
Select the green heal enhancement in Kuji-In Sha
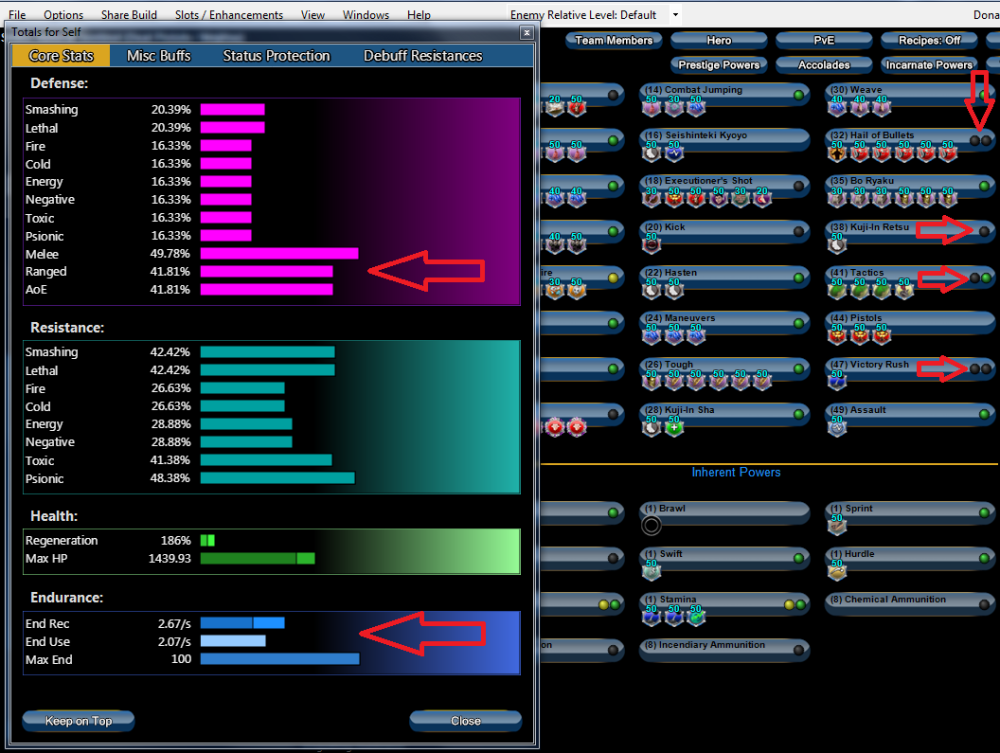pyautogui.click(x=675, y=427)
